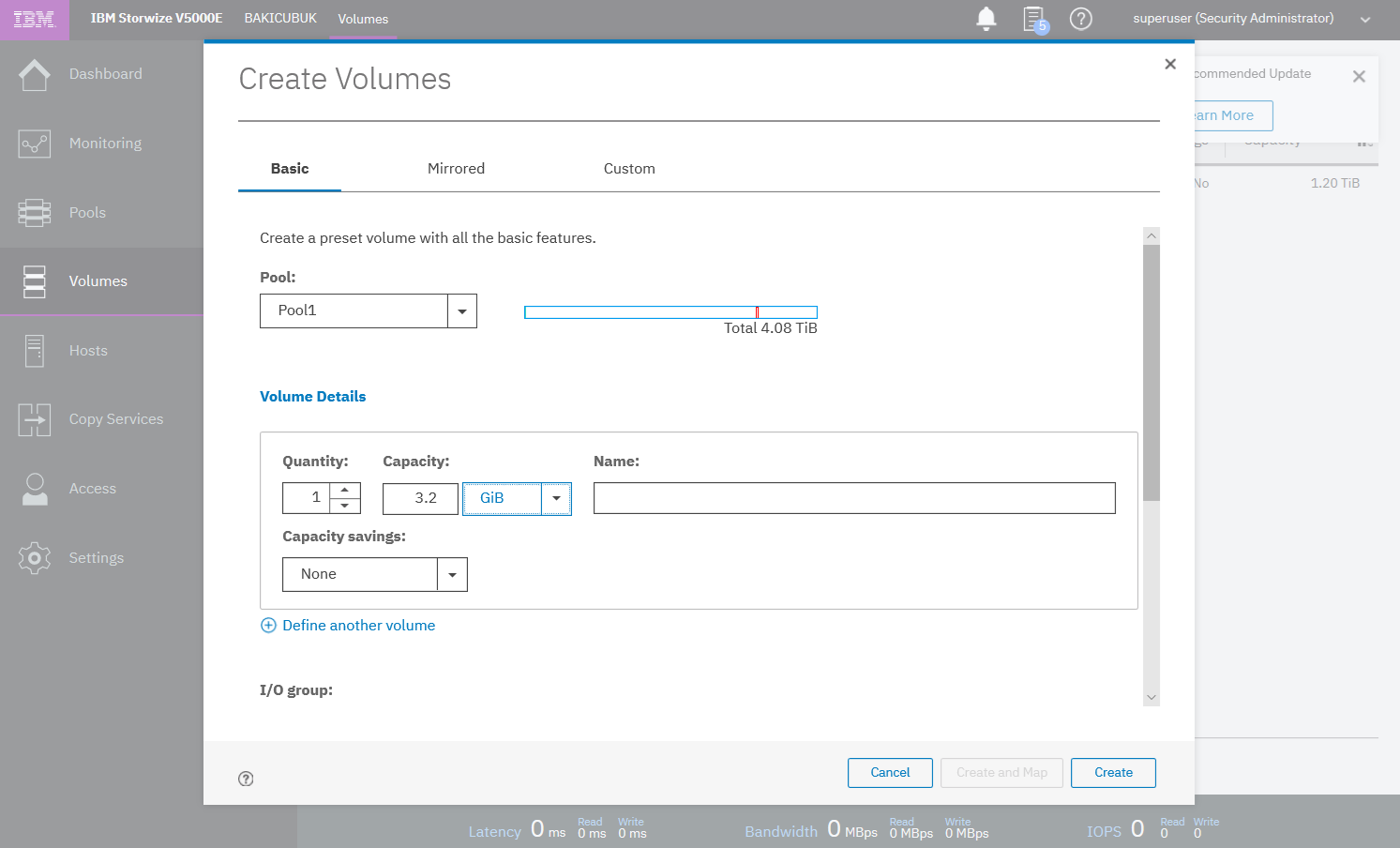Click the 1.20 TiB capacity cell

point(1334,183)
